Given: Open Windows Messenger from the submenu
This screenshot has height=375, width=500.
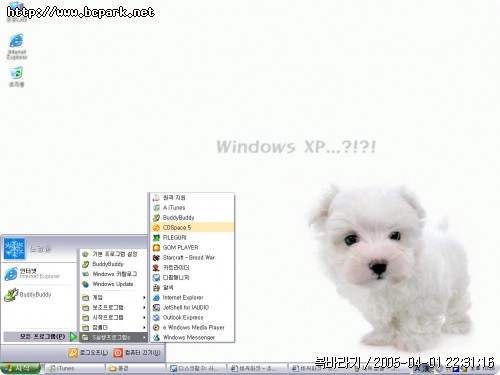Looking at the screenshot, I should [192, 338].
